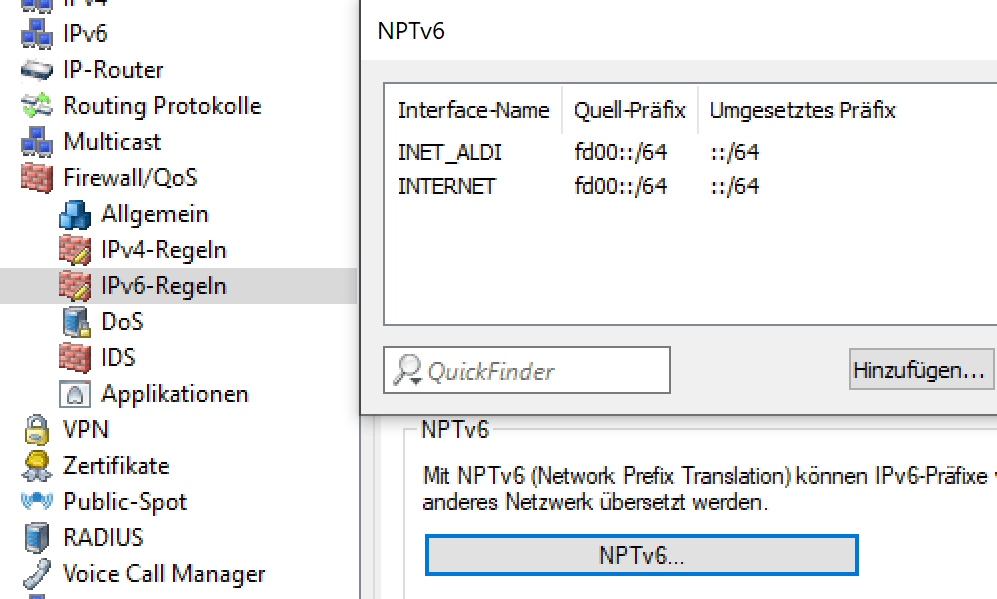The image size is (997, 599).
Task: Open Routing Protokolle settings
Action: click(36, 104)
